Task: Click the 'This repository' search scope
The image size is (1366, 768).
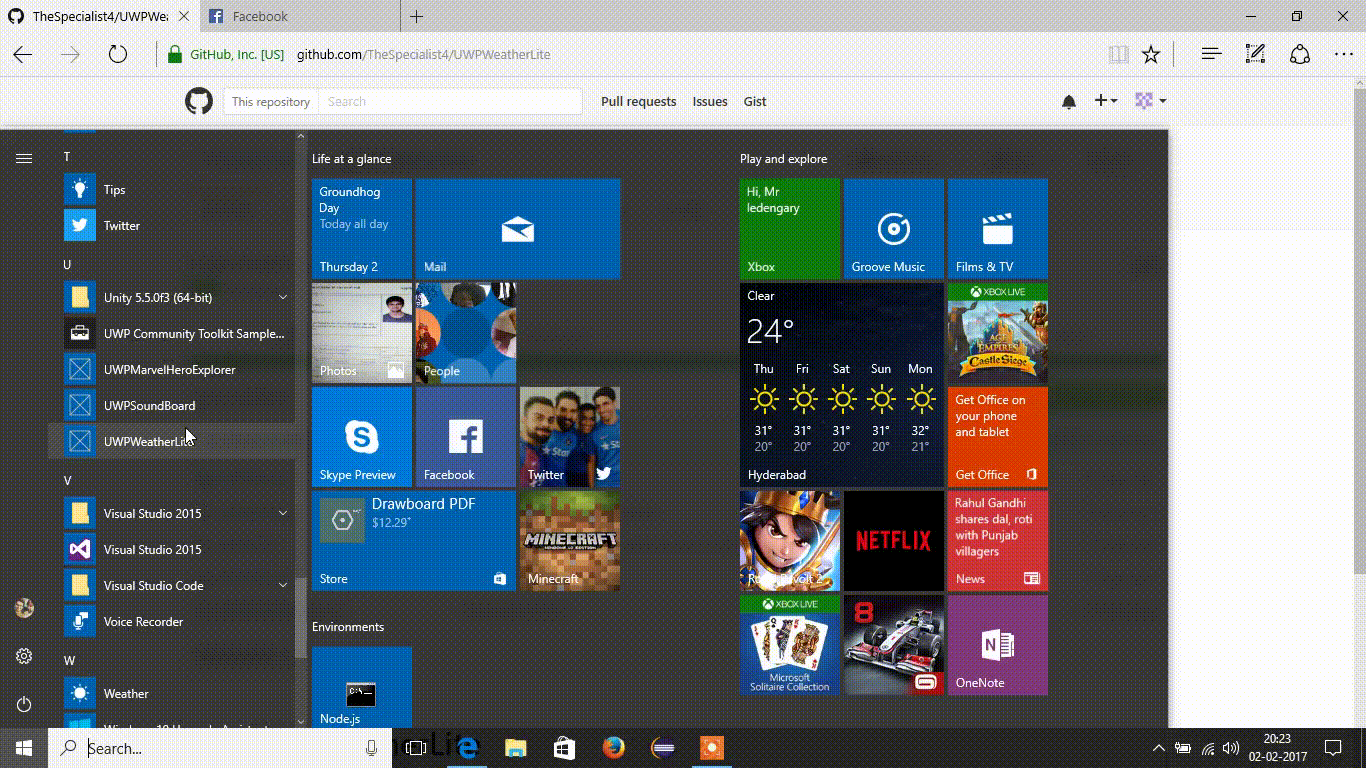Action: (271, 101)
